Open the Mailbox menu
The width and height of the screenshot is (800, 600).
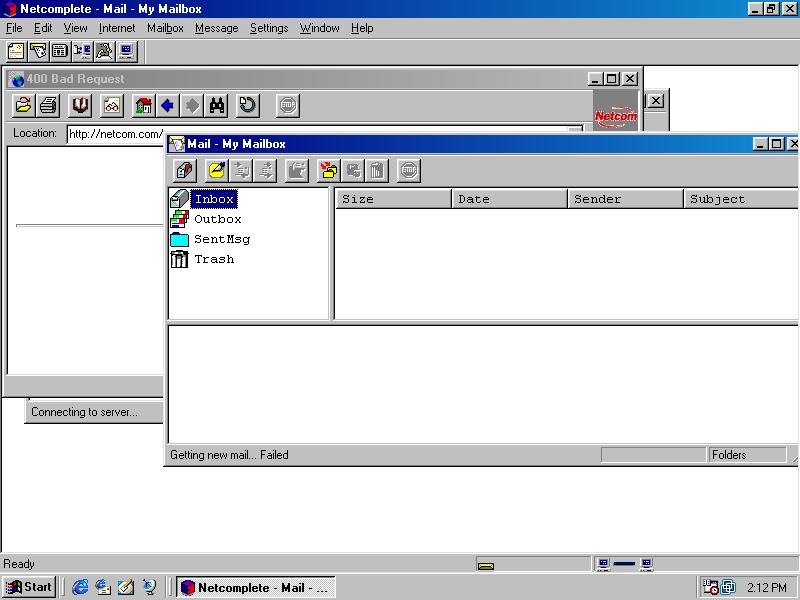pos(165,28)
